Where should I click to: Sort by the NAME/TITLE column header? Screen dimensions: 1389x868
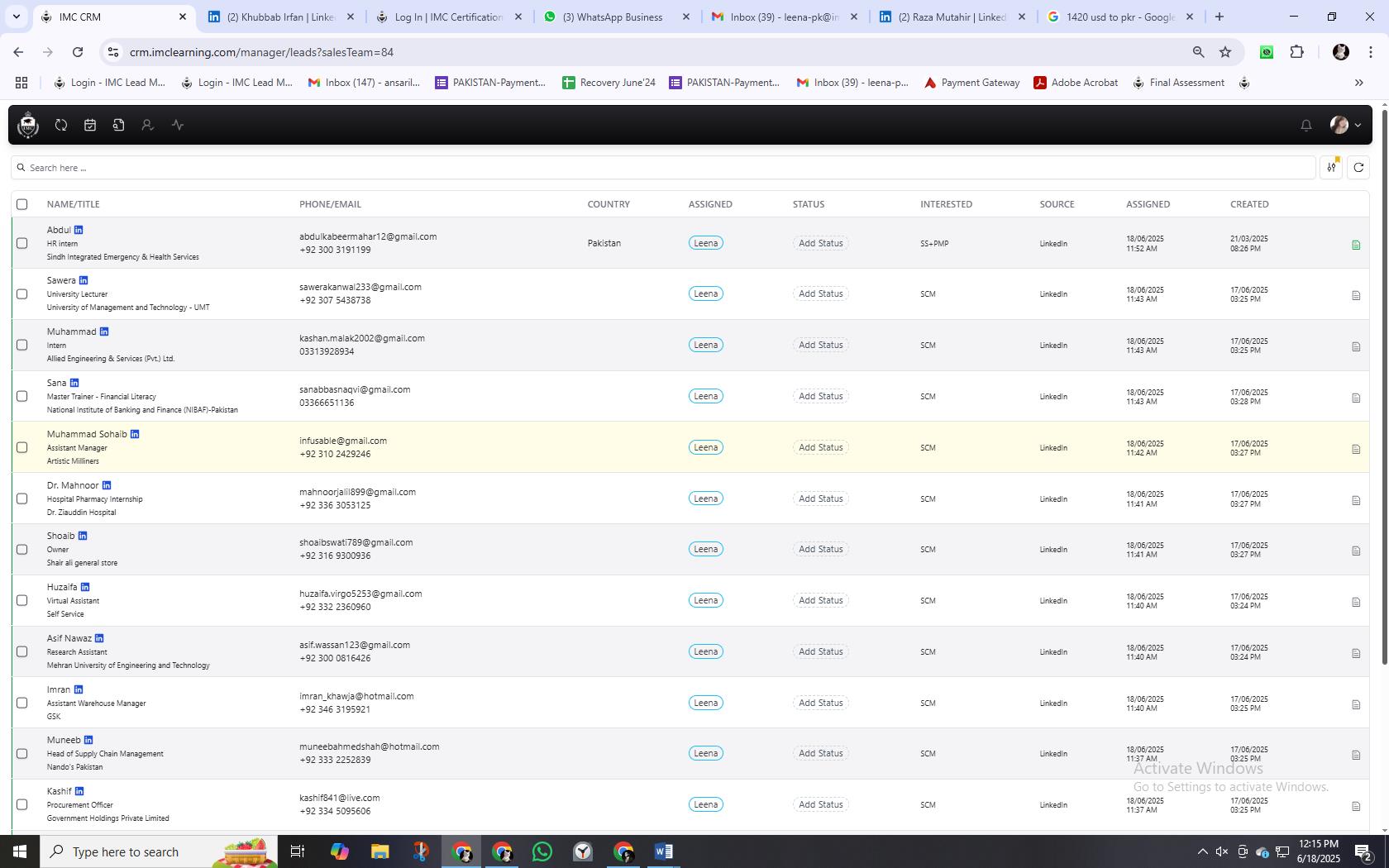[x=73, y=204]
